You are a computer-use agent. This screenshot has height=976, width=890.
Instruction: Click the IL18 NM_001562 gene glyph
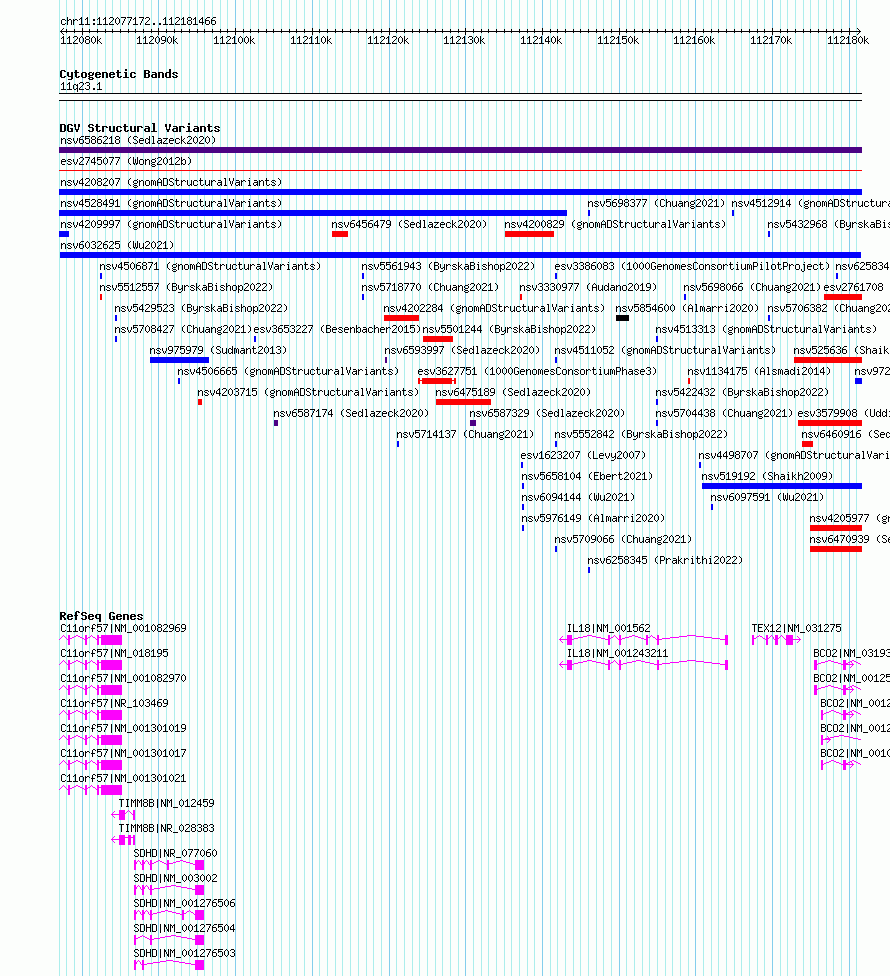644,639
